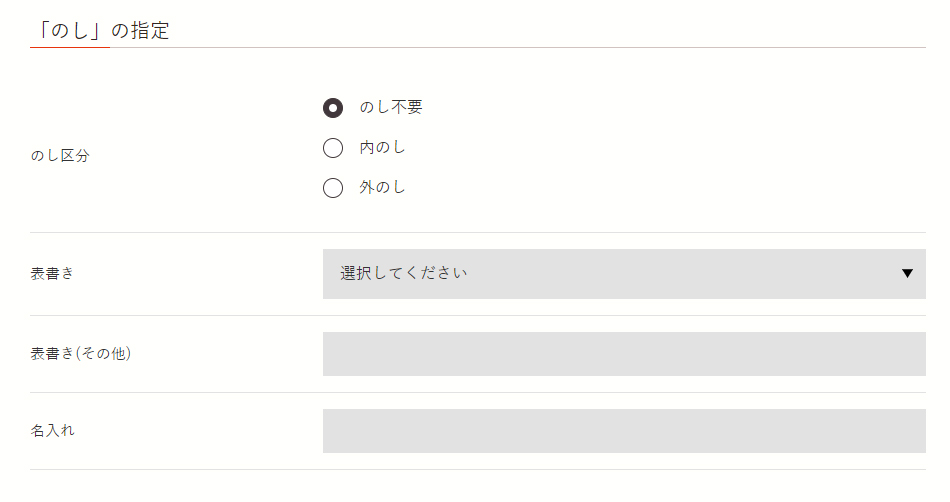Click the 表書き row label

coord(52,274)
